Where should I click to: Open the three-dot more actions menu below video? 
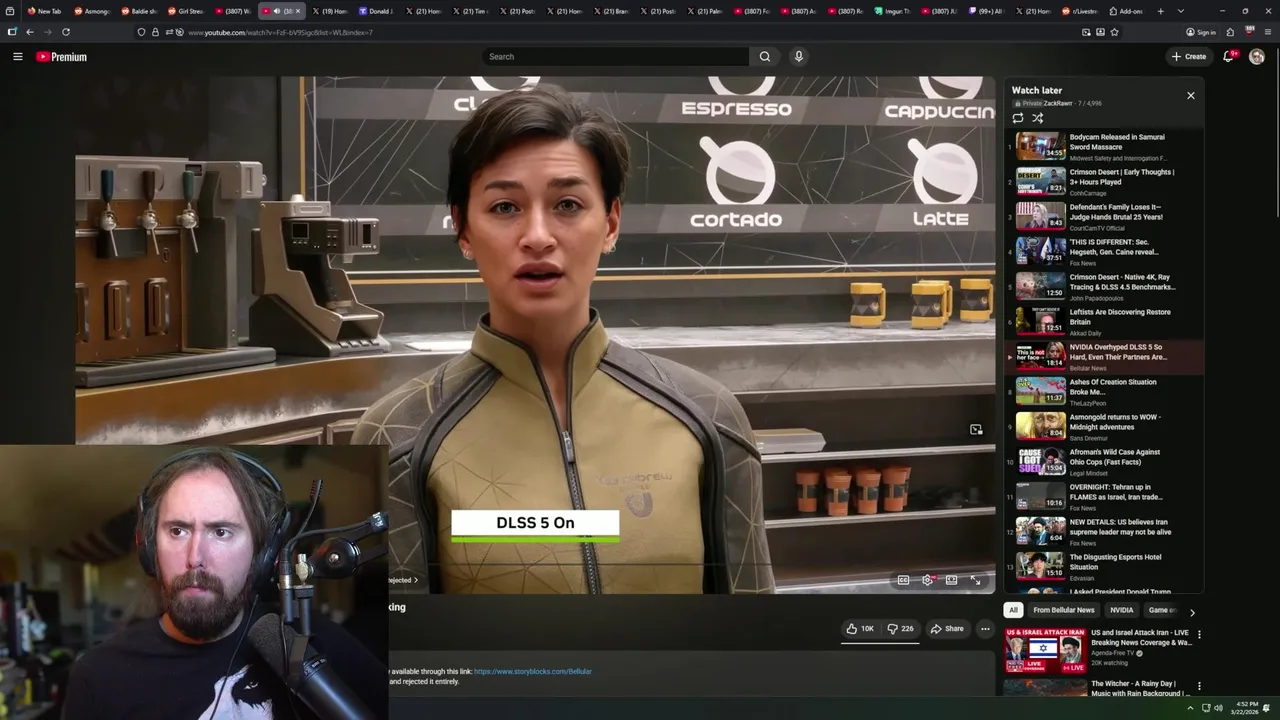point(985,629)
